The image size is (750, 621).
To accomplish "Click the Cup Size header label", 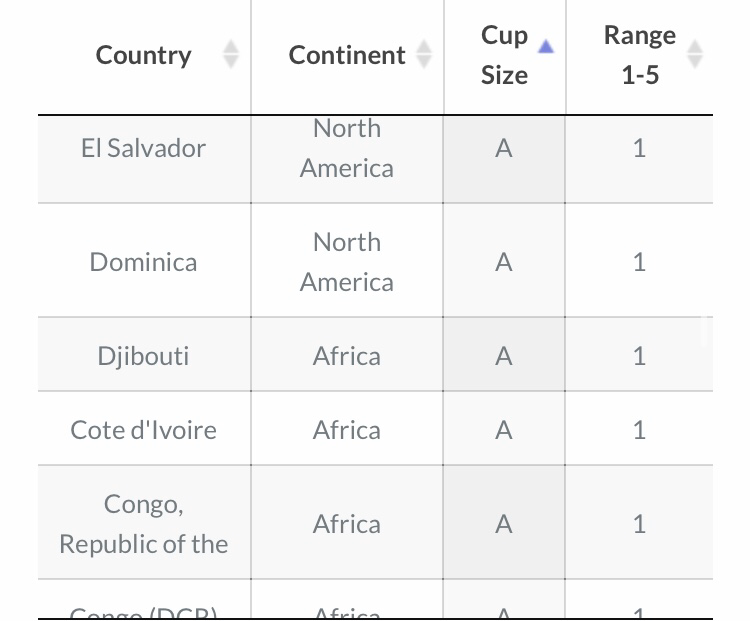I will pos(504,55).
